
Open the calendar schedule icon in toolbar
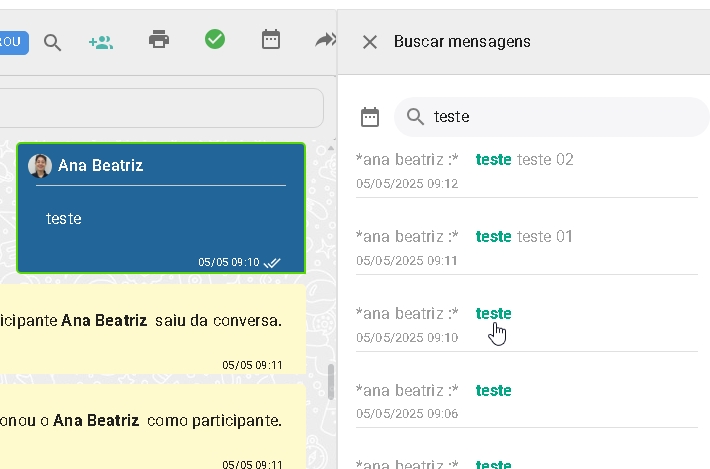(x=271, y=39)
